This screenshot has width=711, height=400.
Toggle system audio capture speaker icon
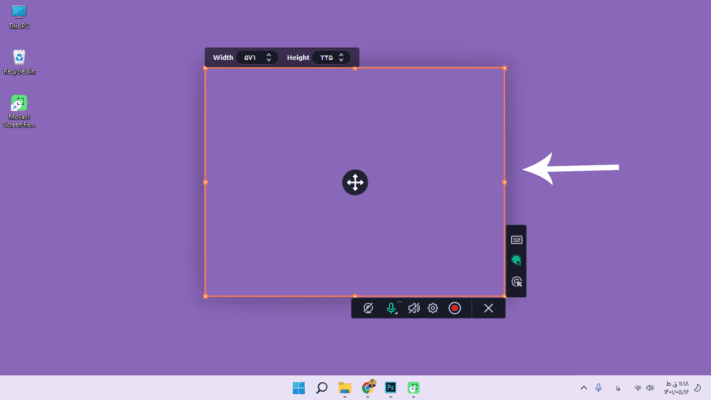click(x=413, y=308)
